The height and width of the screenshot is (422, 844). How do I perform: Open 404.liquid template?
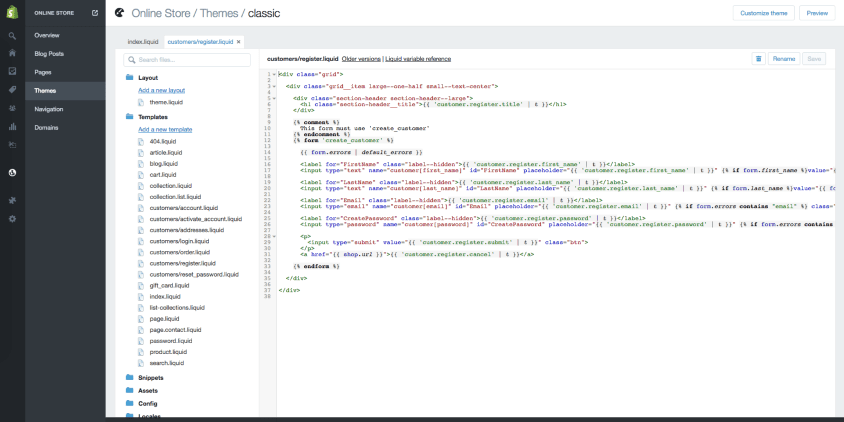point(163,141)
